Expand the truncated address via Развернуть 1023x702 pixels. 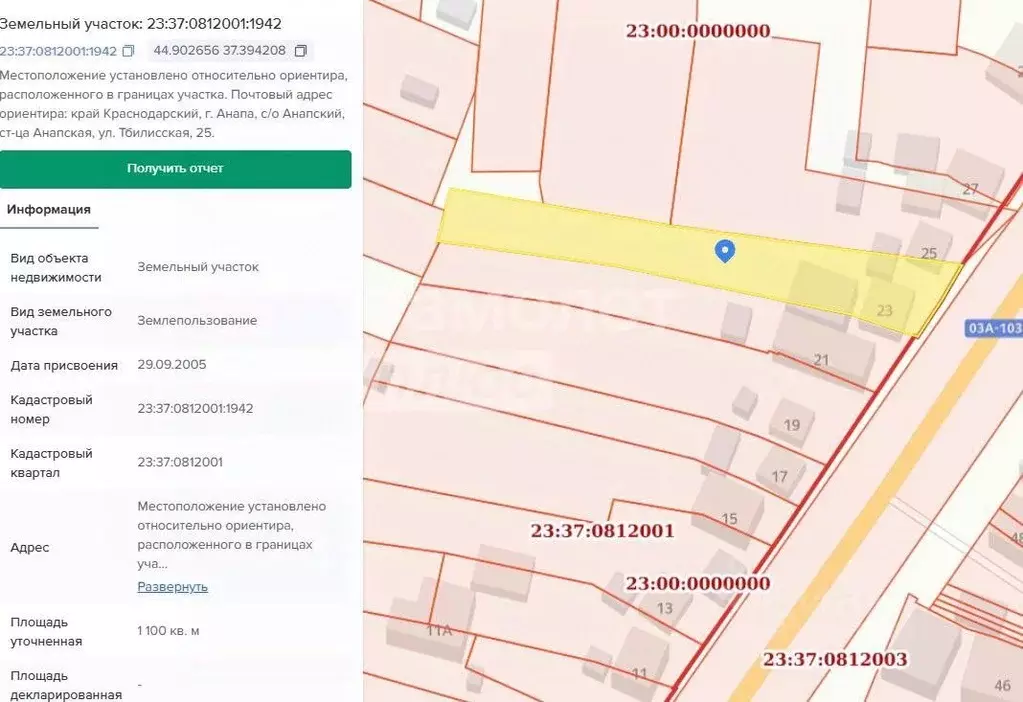(172, 586)
